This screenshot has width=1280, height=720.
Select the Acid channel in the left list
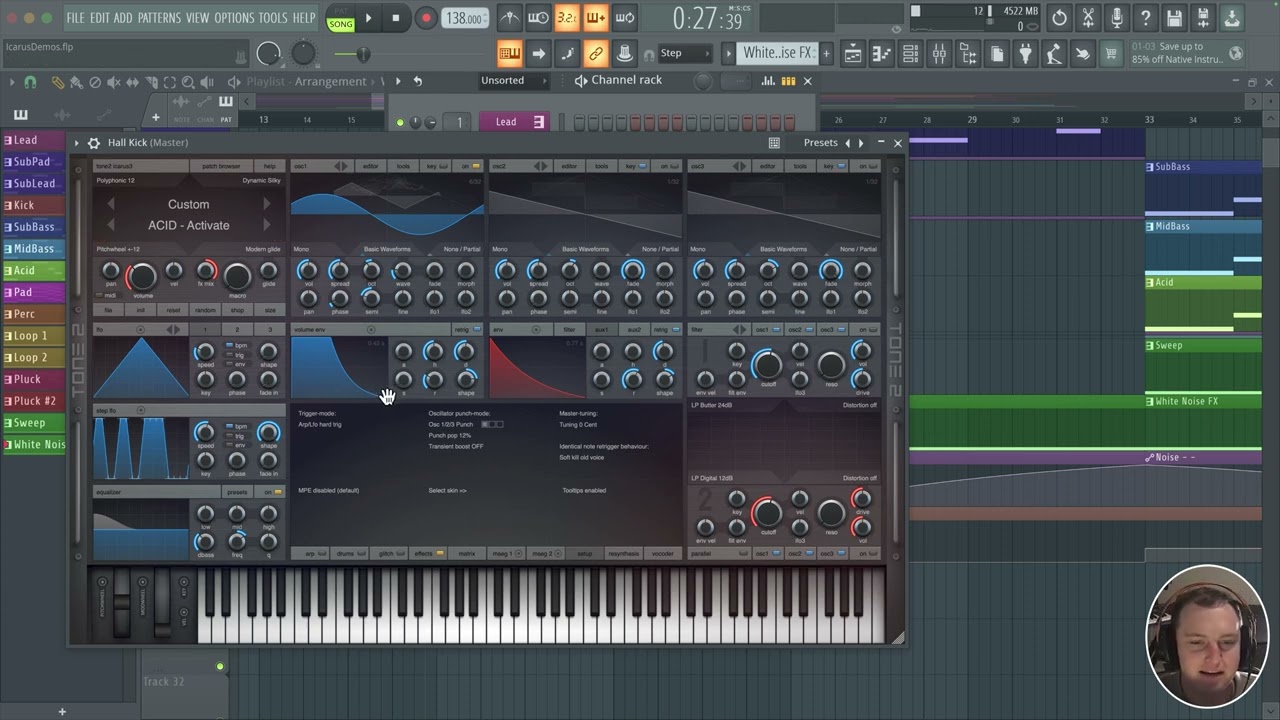point(34,270)
